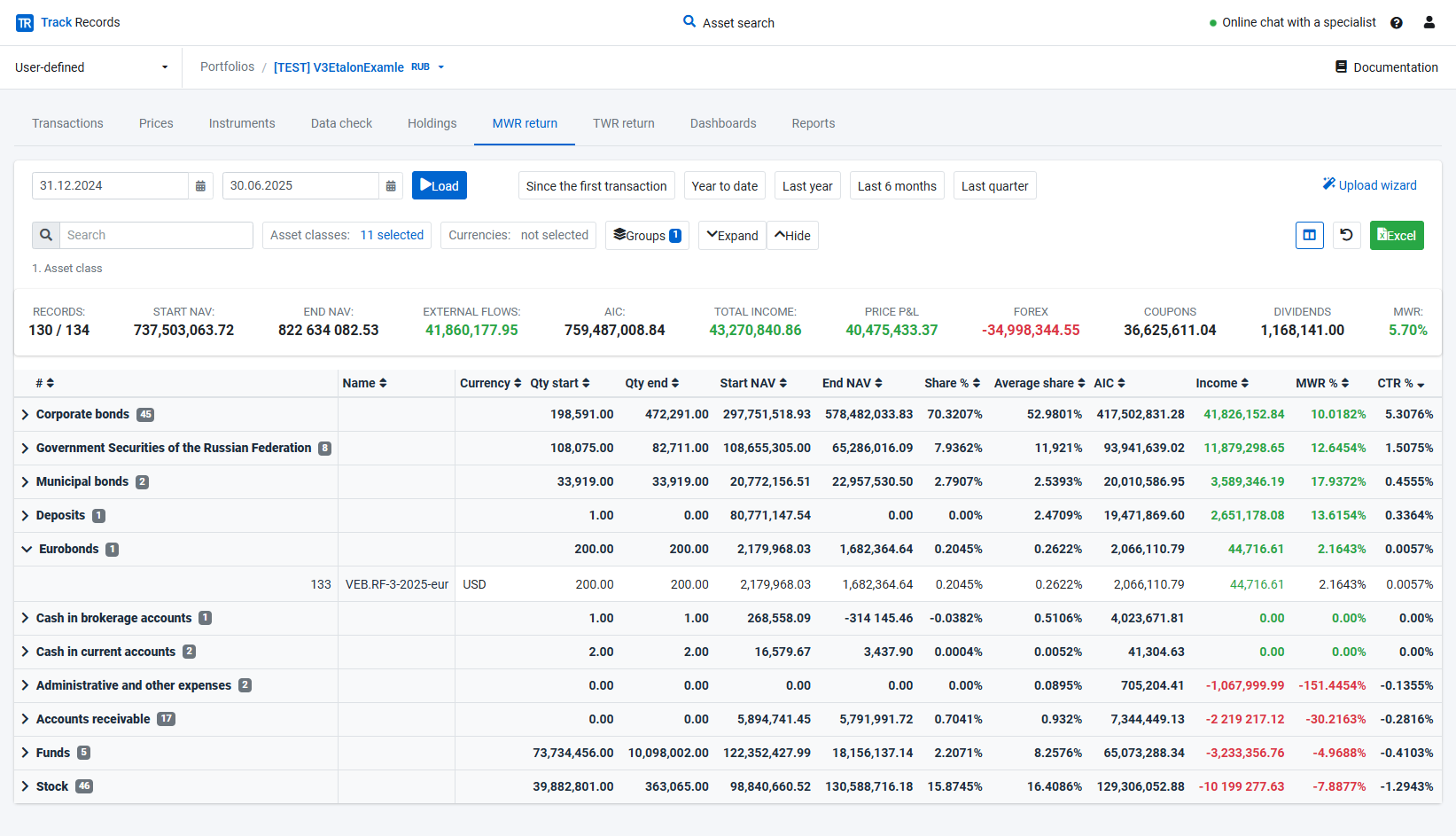The width and height of the screenshot is (1456, 836).
Task: Sort table by Income column
Action: click(x=1222, y=383)
